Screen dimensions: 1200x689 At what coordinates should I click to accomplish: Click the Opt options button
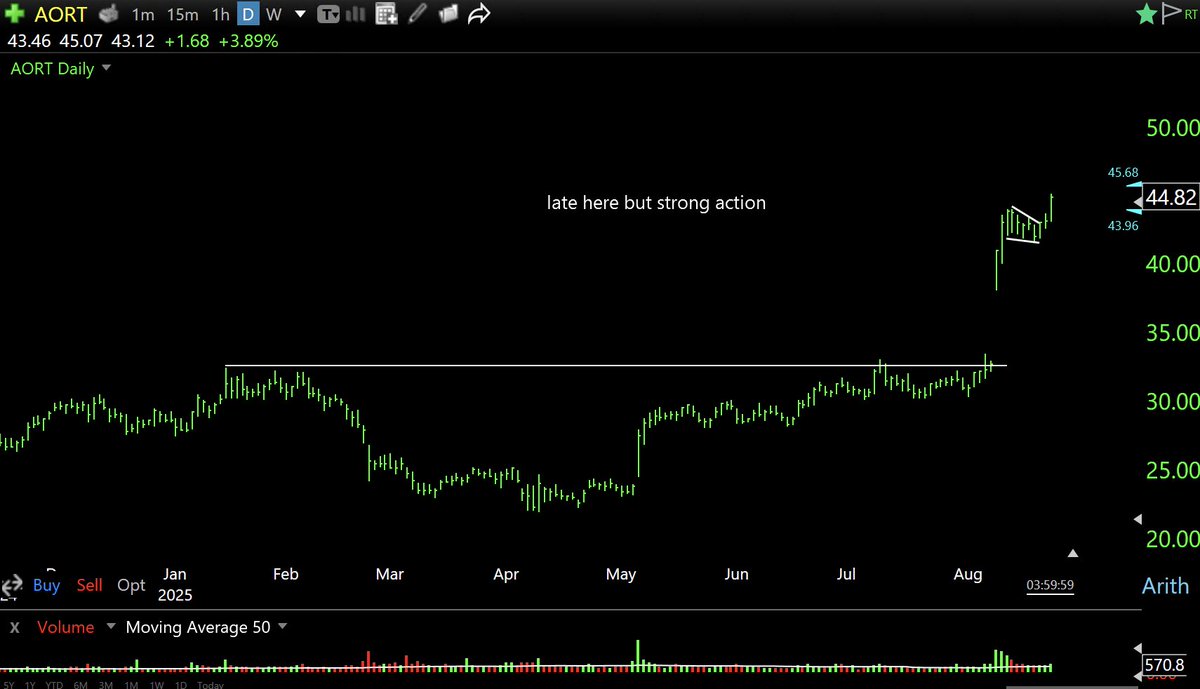131,585
